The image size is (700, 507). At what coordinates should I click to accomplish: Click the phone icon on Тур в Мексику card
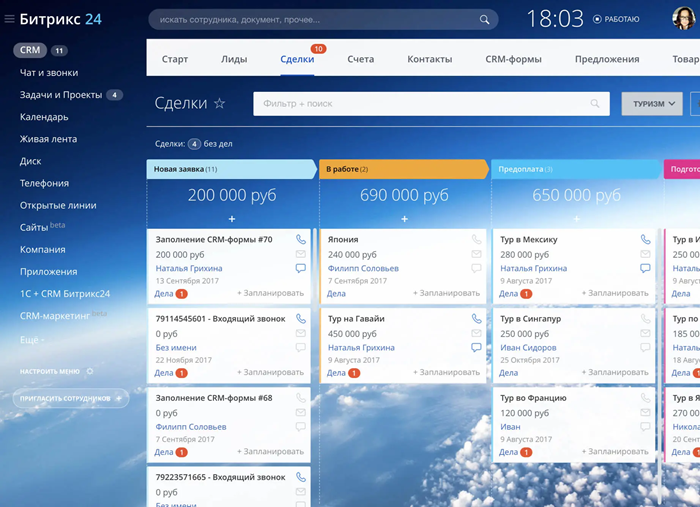(x=645, y=240)
